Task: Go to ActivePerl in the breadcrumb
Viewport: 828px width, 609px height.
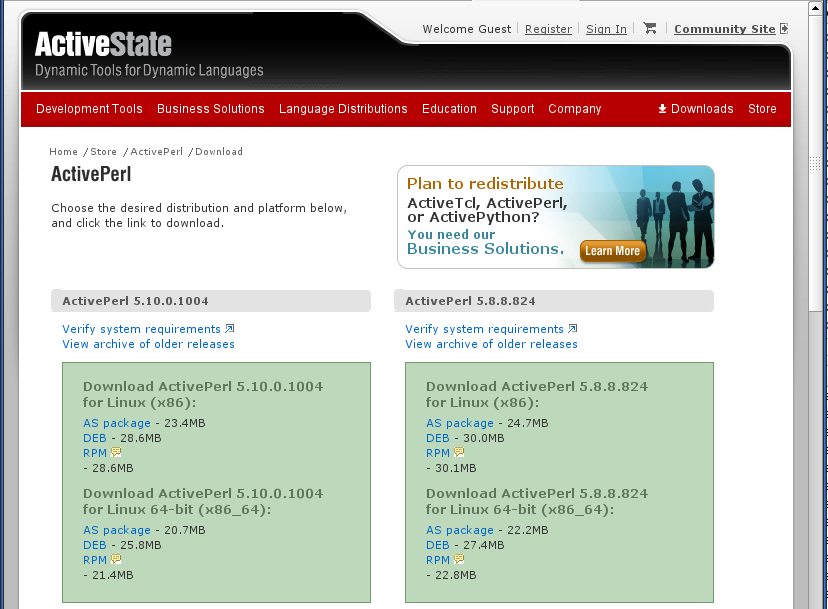Action: 156,152
